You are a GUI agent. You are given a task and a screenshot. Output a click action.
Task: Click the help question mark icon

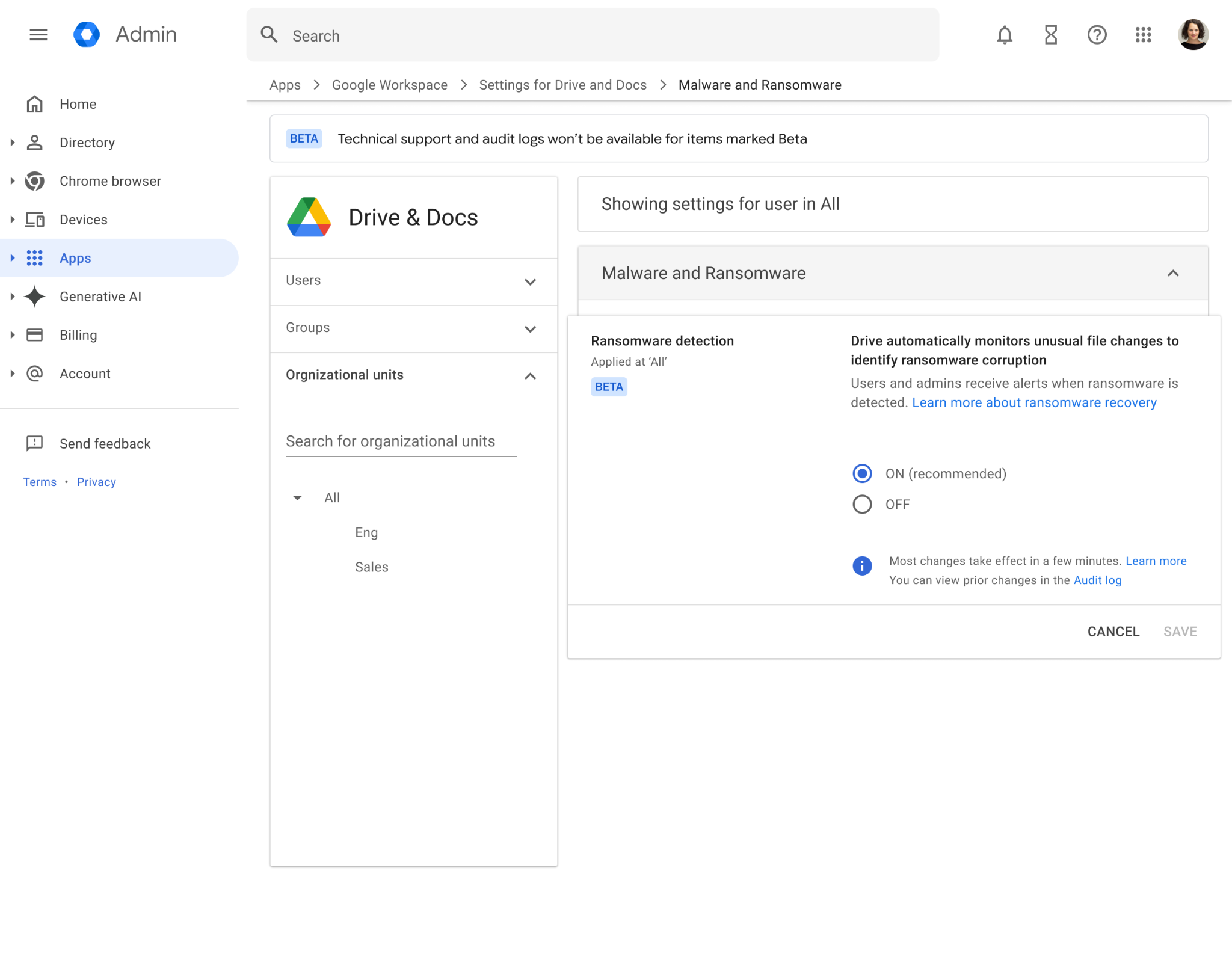click(1097, 35)
